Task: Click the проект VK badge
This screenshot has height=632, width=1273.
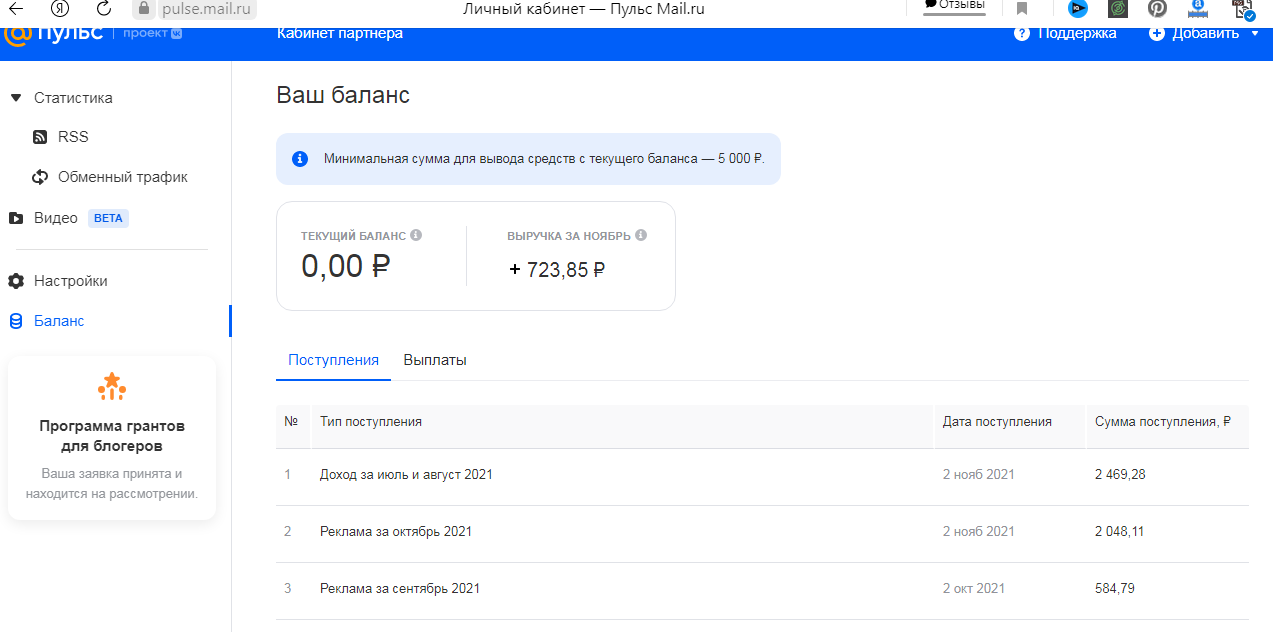Action: [x=152, y=33]
